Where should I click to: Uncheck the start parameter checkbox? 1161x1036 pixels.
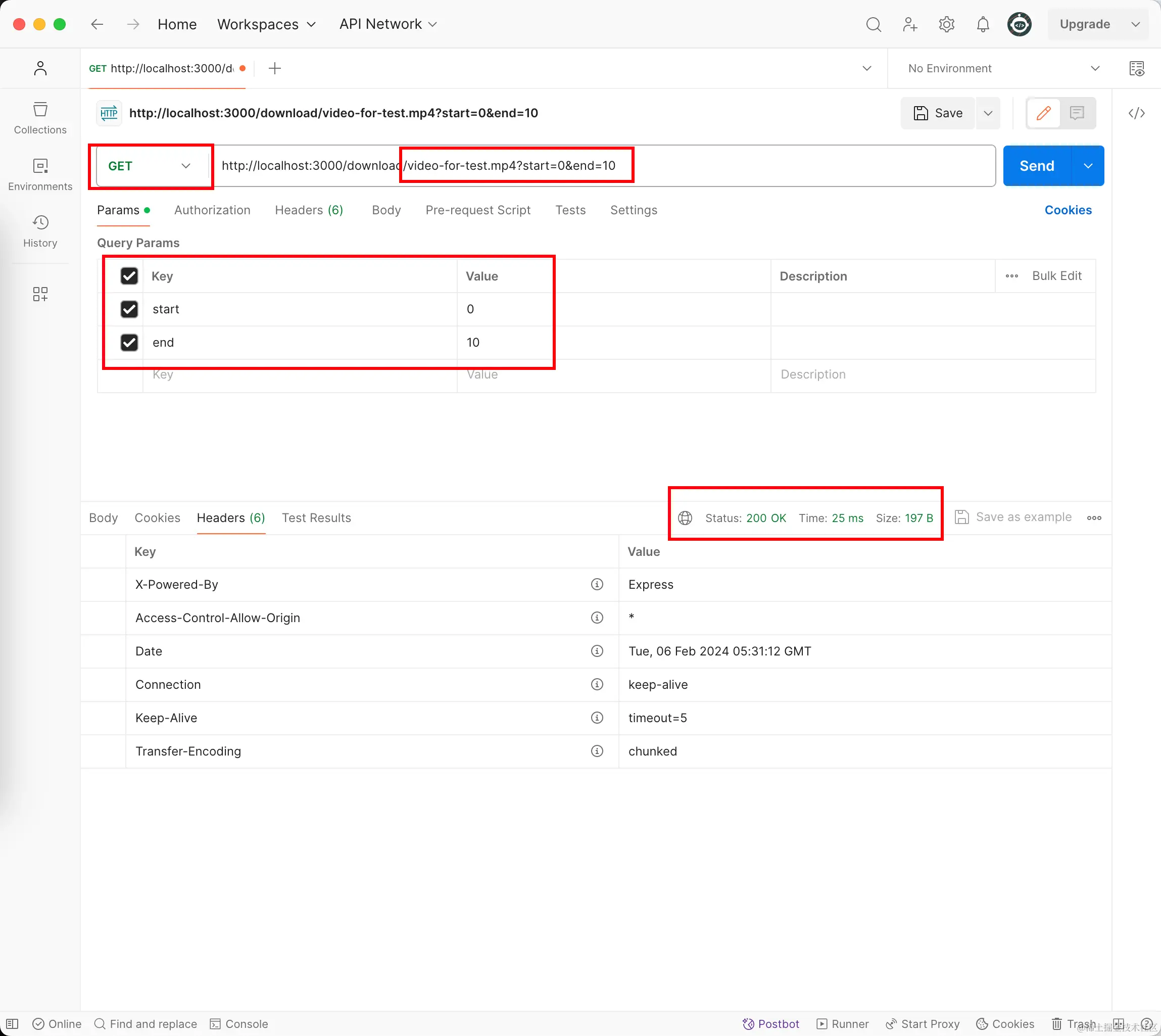tap(129, 309)
